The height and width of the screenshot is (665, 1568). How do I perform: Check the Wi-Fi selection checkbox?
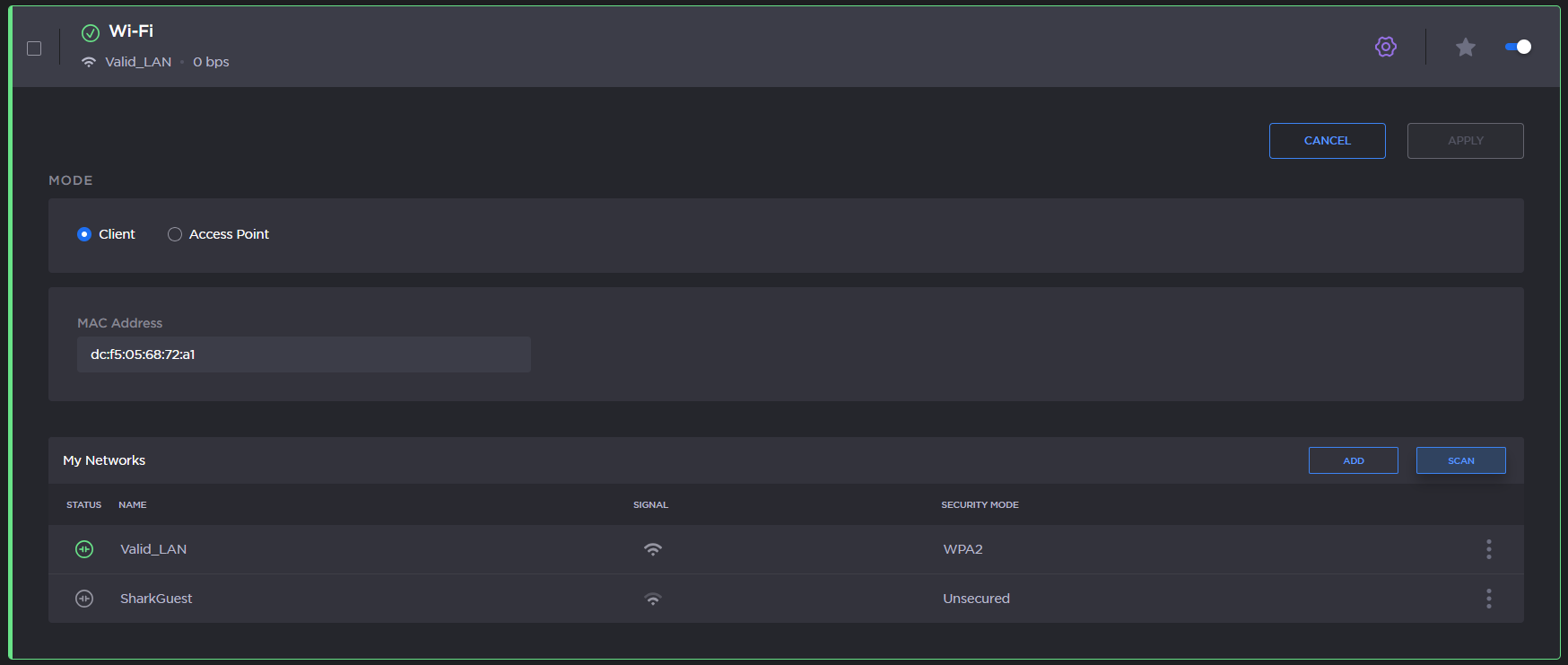[34, 48]
